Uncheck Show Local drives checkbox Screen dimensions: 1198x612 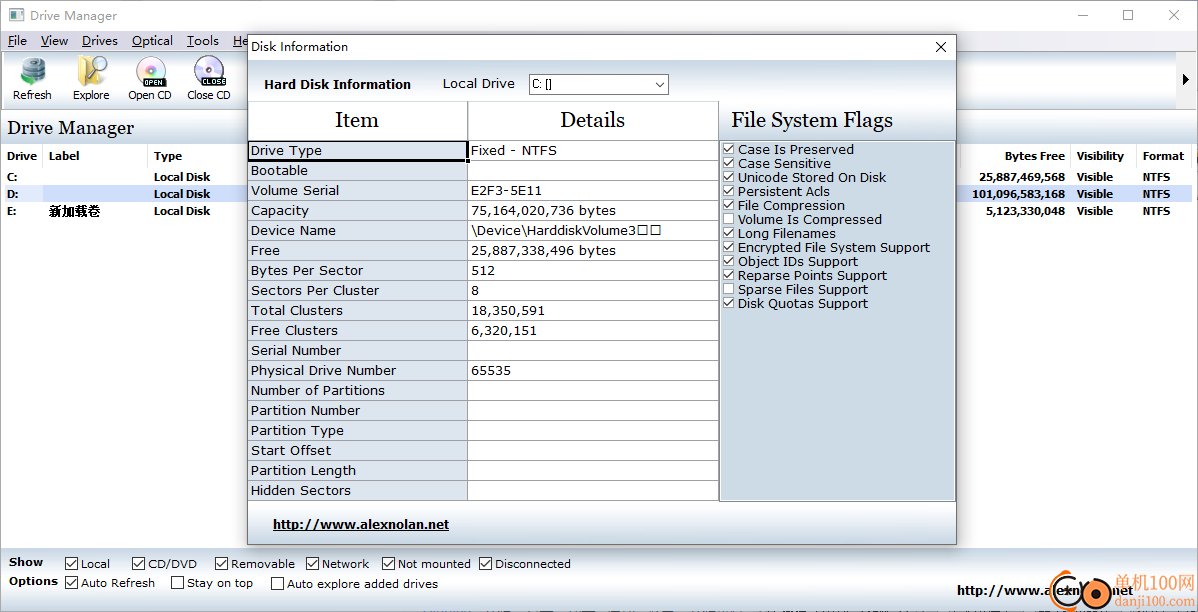point(72,564)
